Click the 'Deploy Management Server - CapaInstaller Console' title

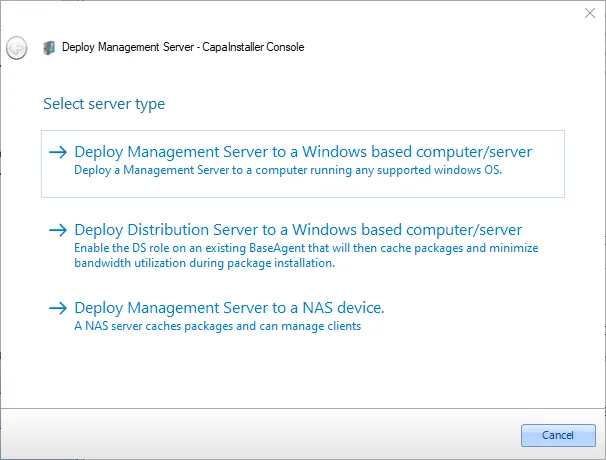tap(183, 47)
